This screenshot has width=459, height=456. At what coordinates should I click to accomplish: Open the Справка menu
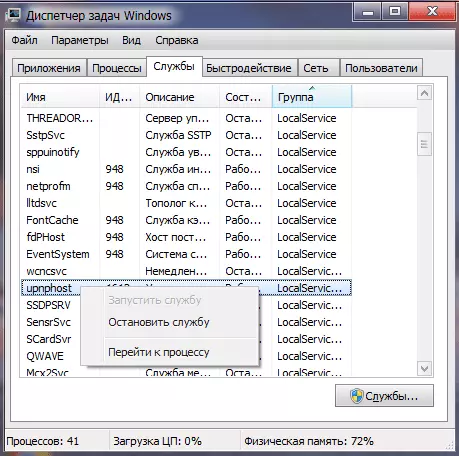click(177, 40)
